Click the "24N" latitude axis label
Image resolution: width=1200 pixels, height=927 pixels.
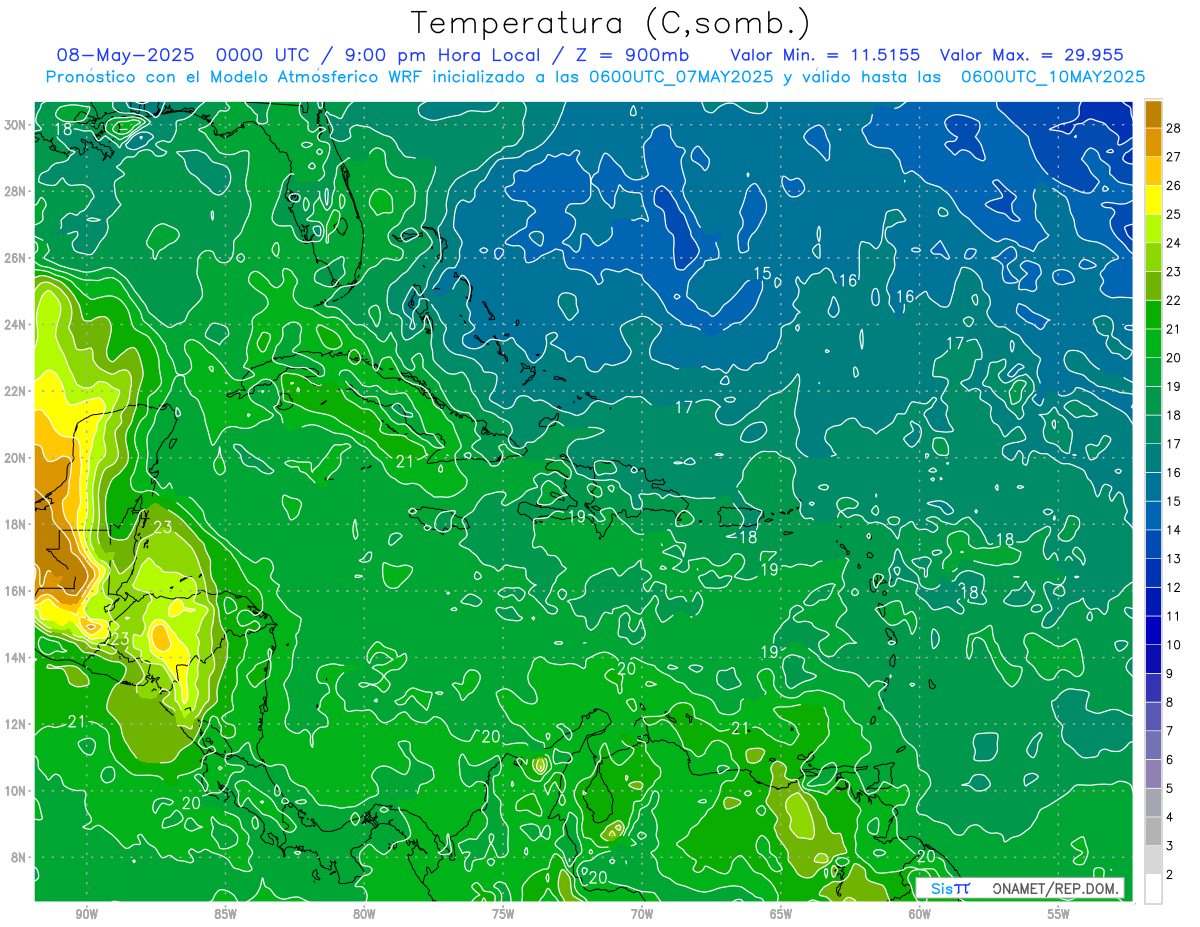[x=15, y=324]
